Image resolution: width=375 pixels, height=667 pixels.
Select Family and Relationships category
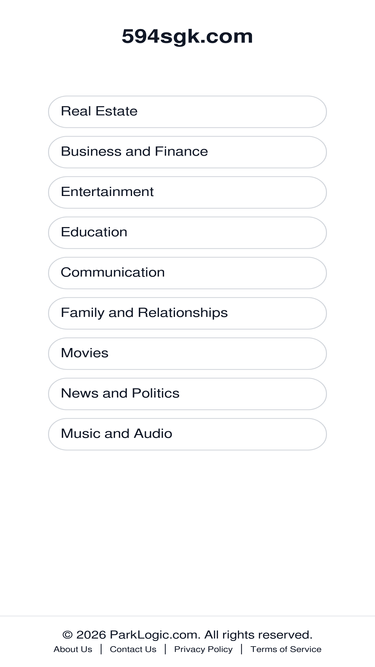(187, 313)
